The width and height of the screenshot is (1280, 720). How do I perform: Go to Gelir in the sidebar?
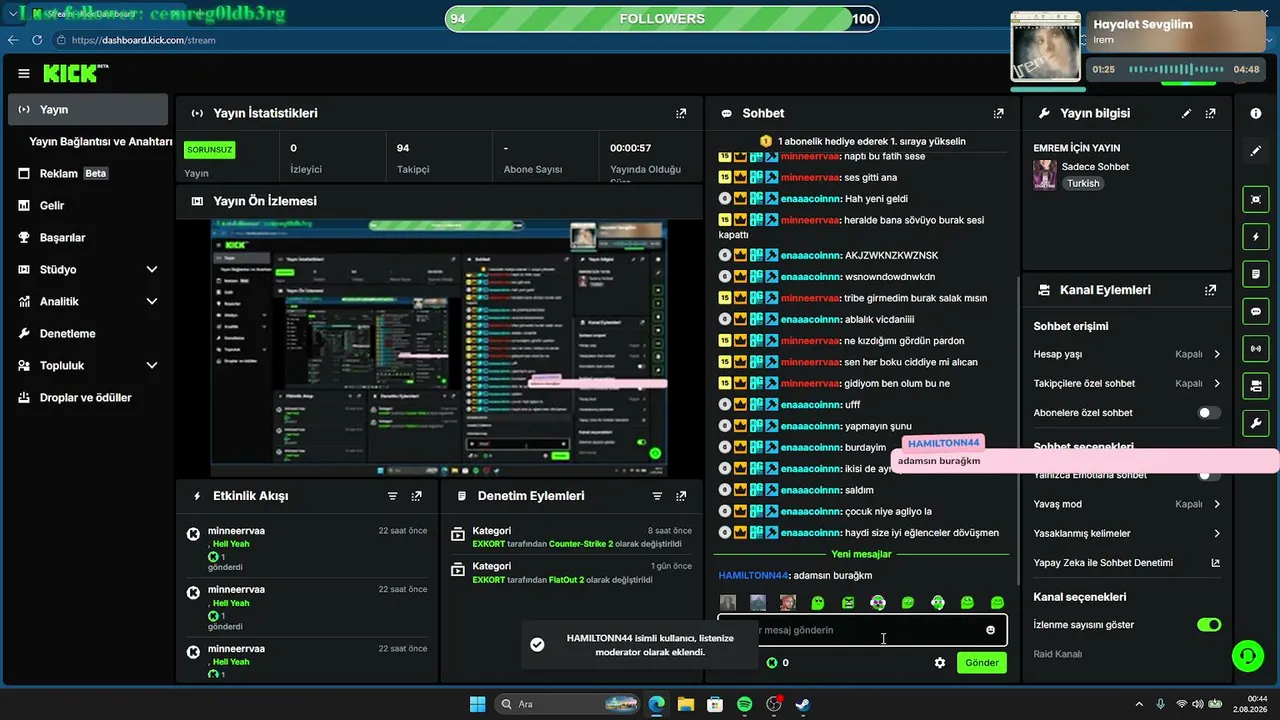[x=88, y=206]
